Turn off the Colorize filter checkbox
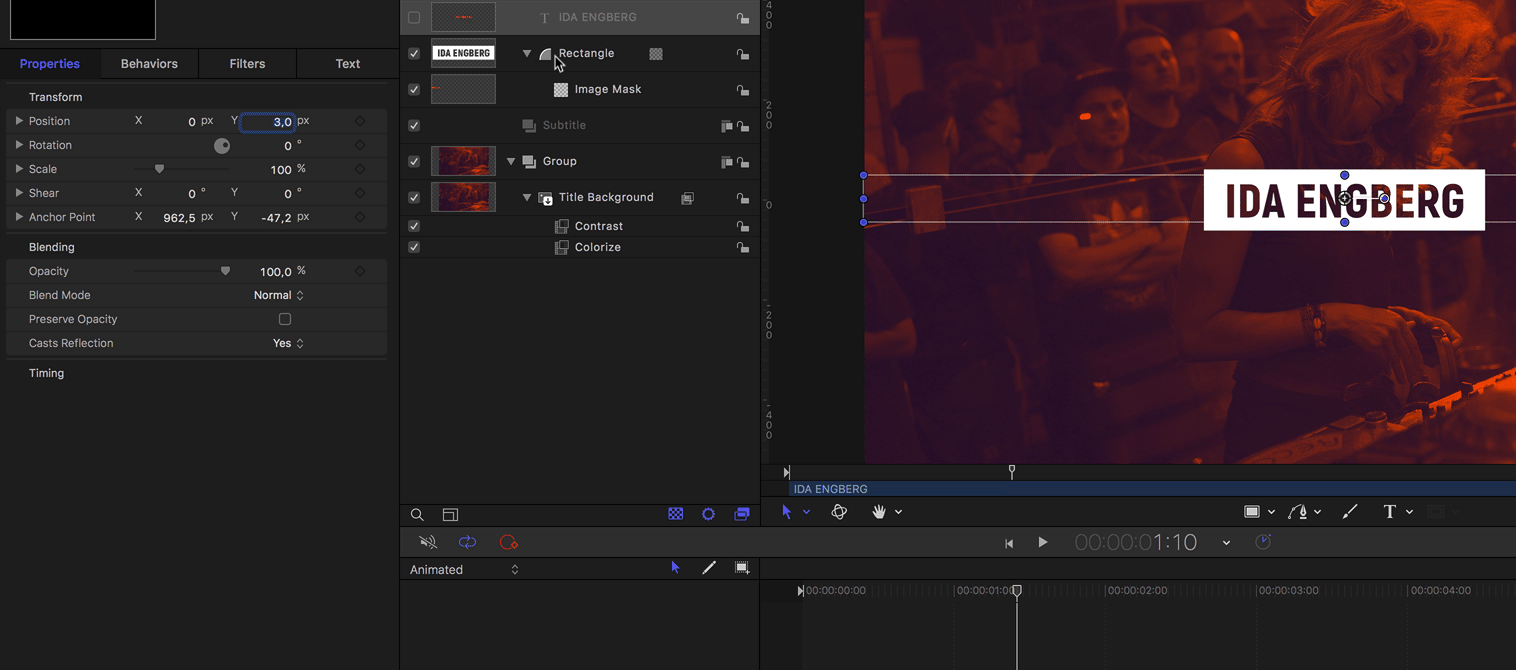The image size is (1516, 670). point(414,247)
